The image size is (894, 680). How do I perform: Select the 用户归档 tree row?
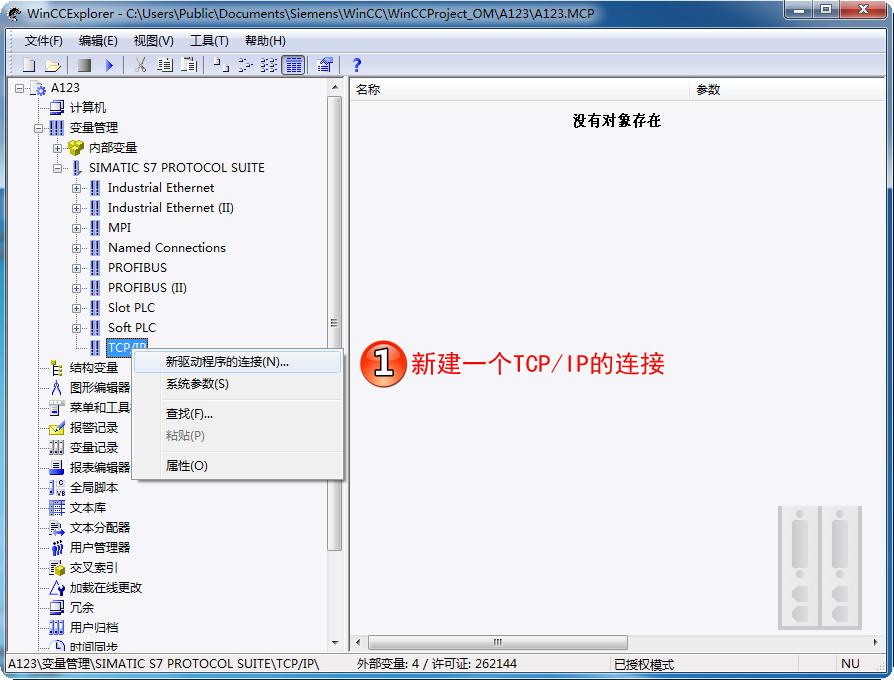[94, 628]
